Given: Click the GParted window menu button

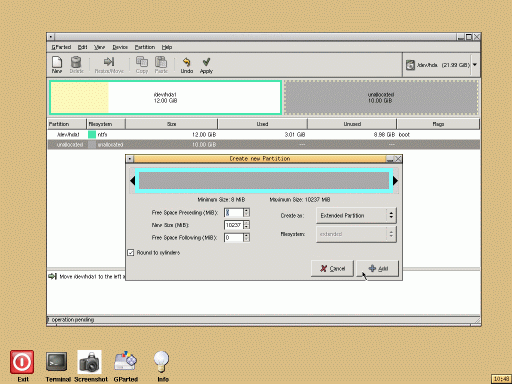Looking at the screenshot, I should pyautogui.click(x=51, y=37).
